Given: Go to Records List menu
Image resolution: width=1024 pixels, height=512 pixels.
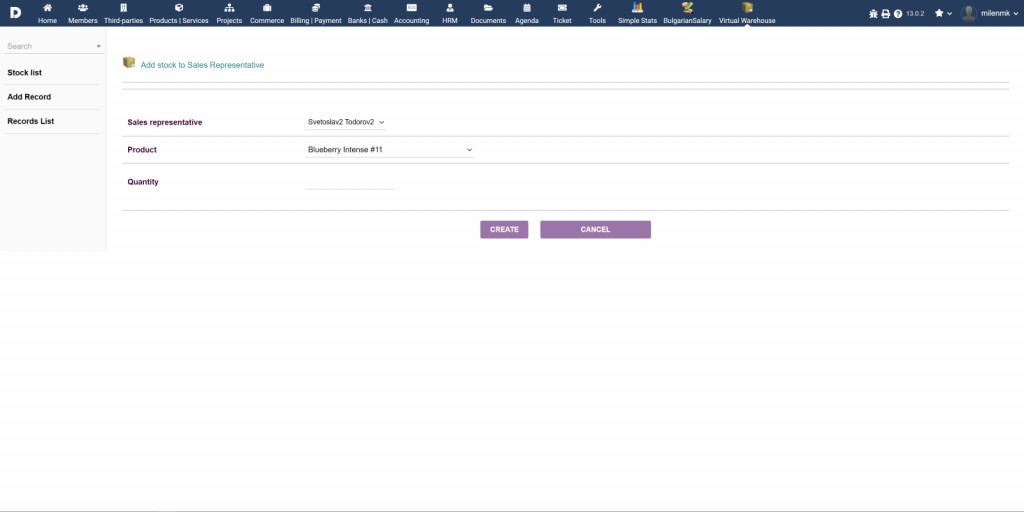Looking at the screenshot, I should [31, 121].
